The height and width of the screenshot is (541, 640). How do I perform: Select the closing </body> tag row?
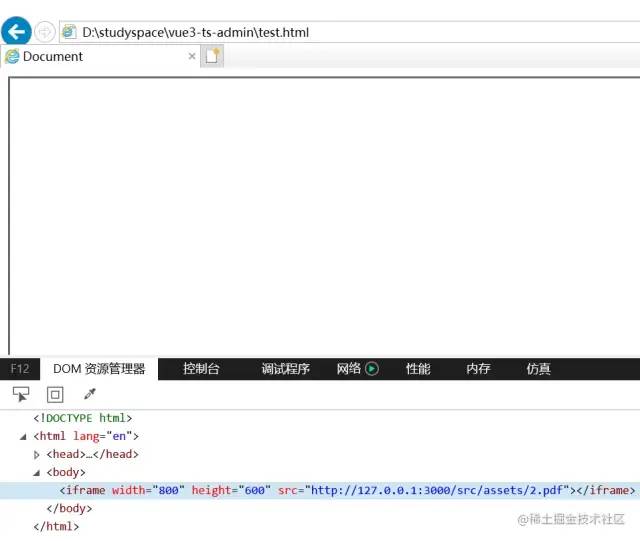[69, 508]
